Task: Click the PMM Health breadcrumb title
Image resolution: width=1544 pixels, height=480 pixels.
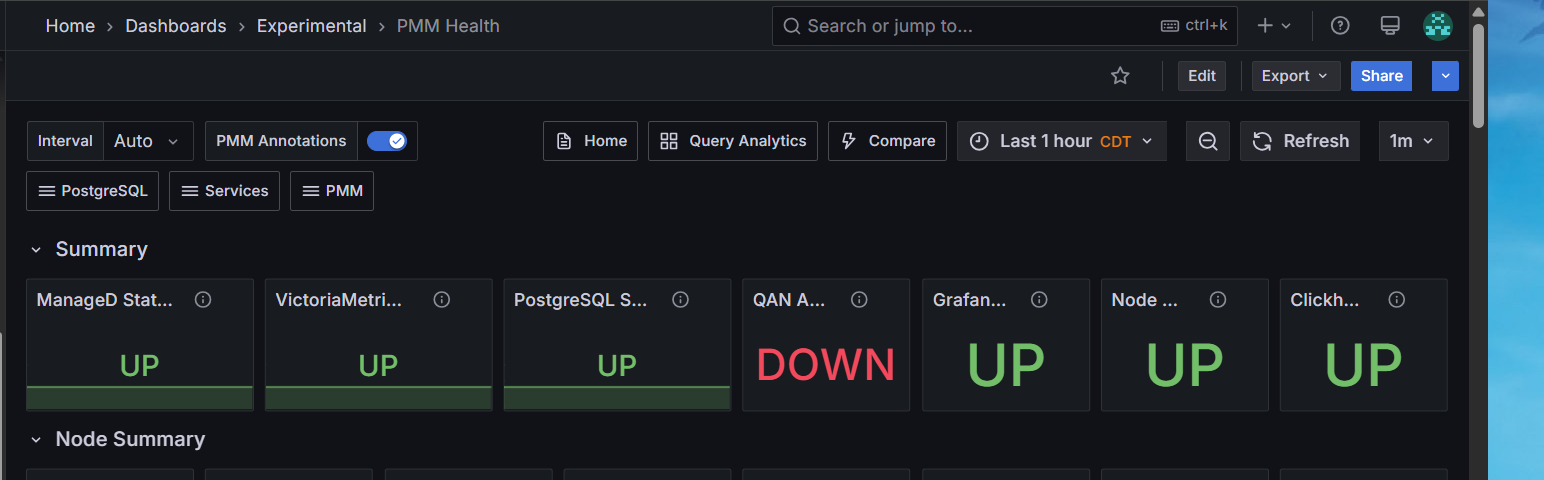Action: pyautogui.click(x=448, y=26)
